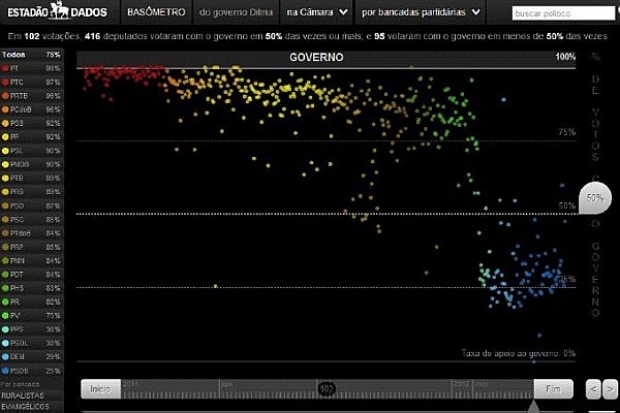Click the orange PCdoB party dot
This screenshot has width=620, height=413.
tap(6, 107)
